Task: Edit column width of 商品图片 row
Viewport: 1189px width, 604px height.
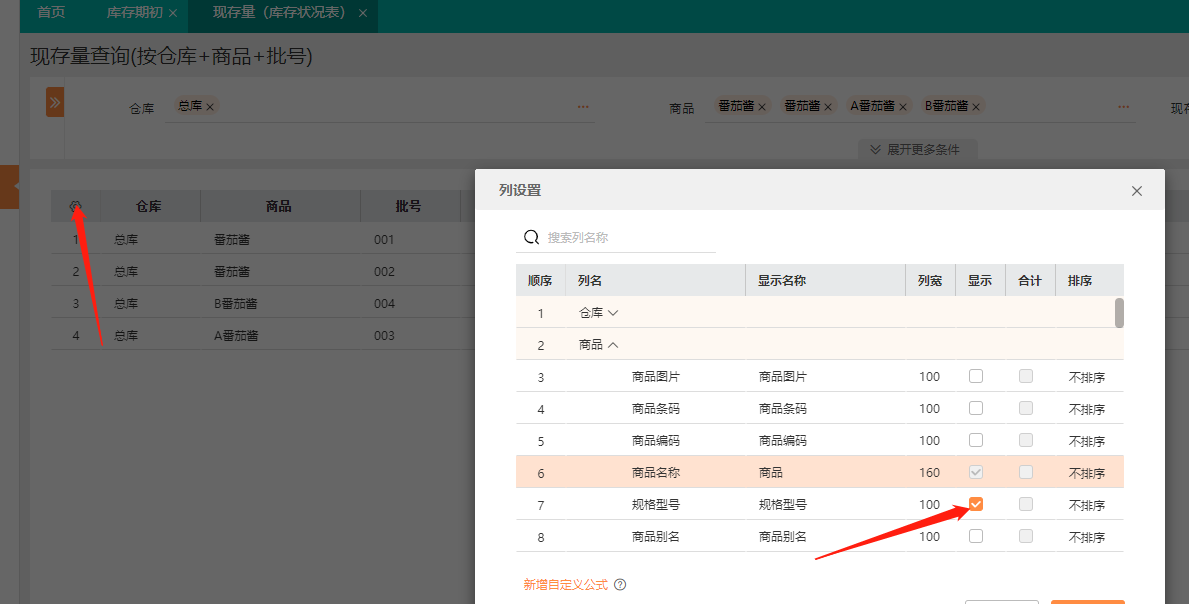Action: [930, 376]
